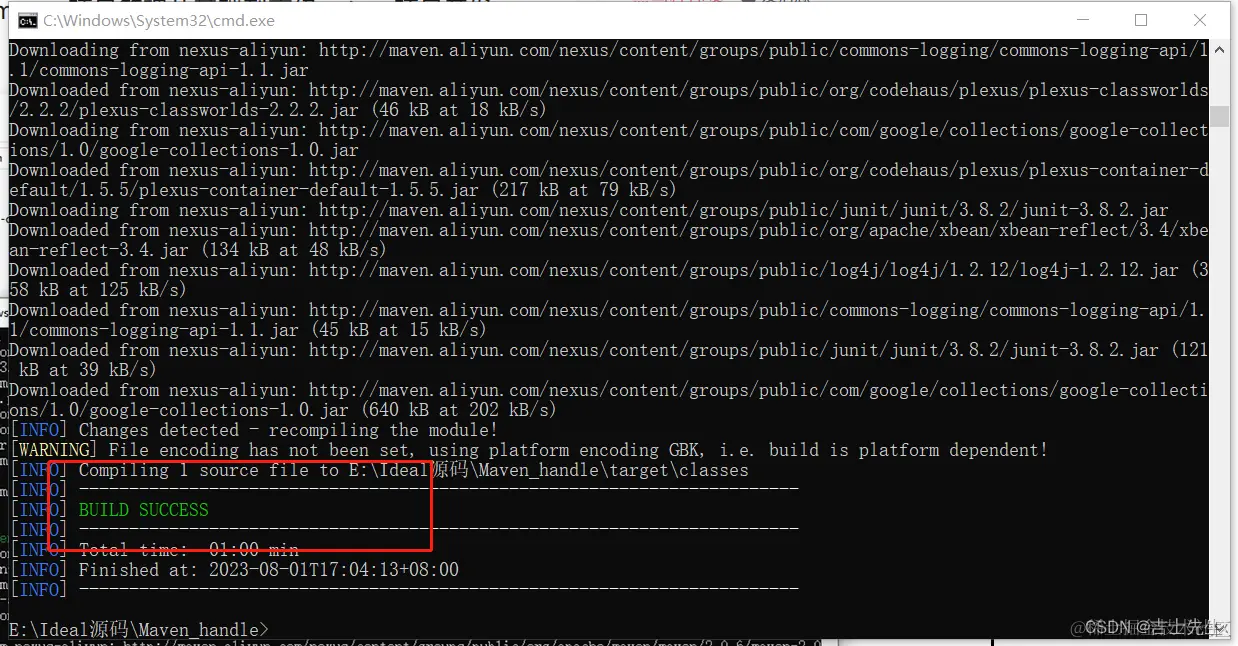Screen dimensions: 1238x646
Task: Maximize the cmd.exe window
Action: (x=1141, y=20)
